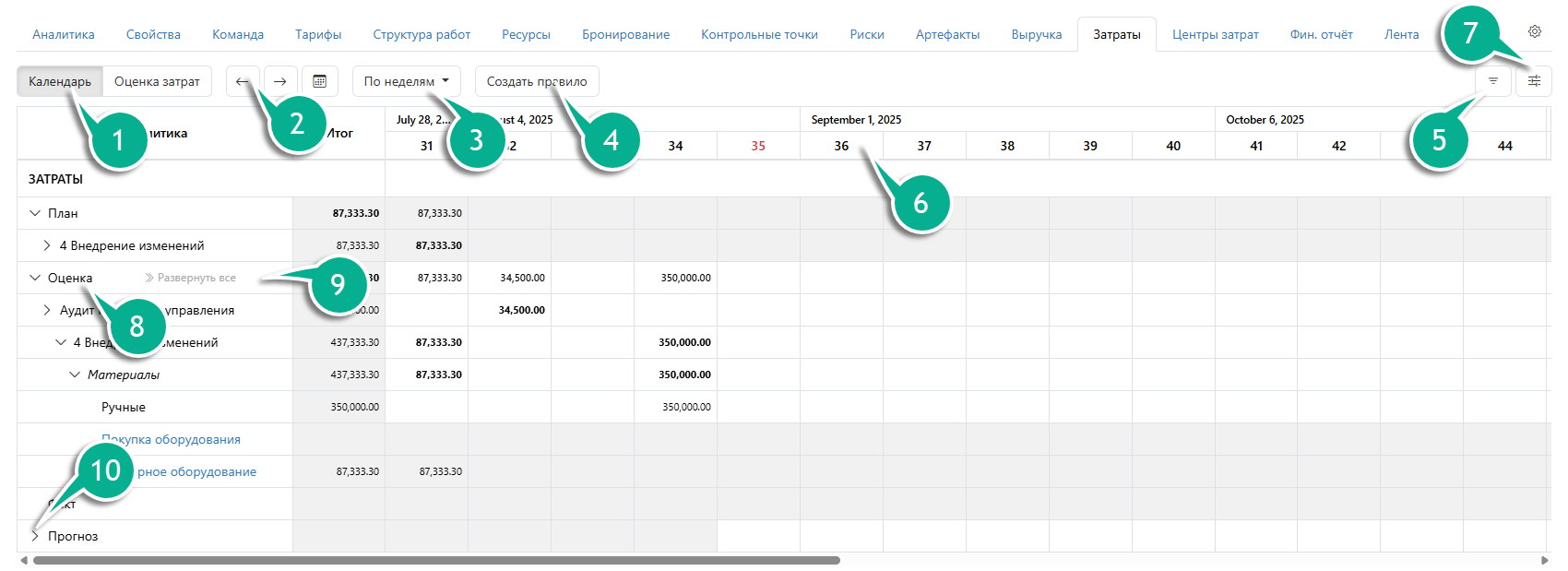Open the filter icon button
This screenshot has width=1568, height=571.
[1492, 81]
